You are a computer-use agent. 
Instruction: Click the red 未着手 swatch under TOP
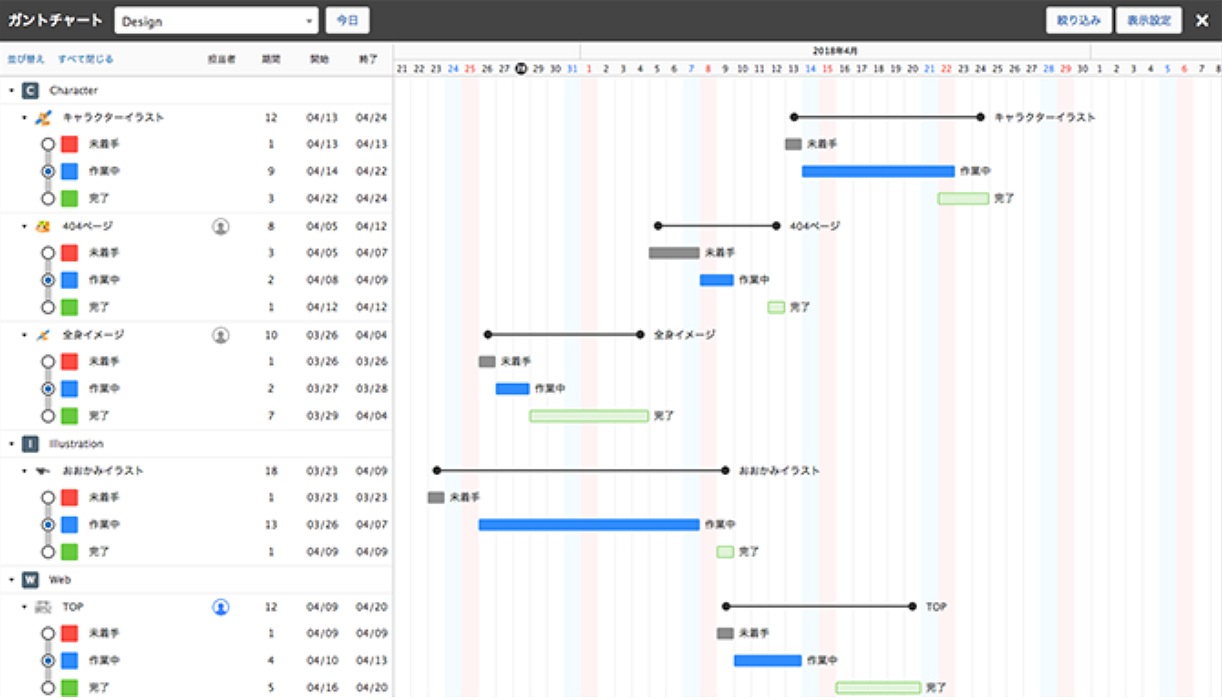pyautogui.click(x=69, y=634)
